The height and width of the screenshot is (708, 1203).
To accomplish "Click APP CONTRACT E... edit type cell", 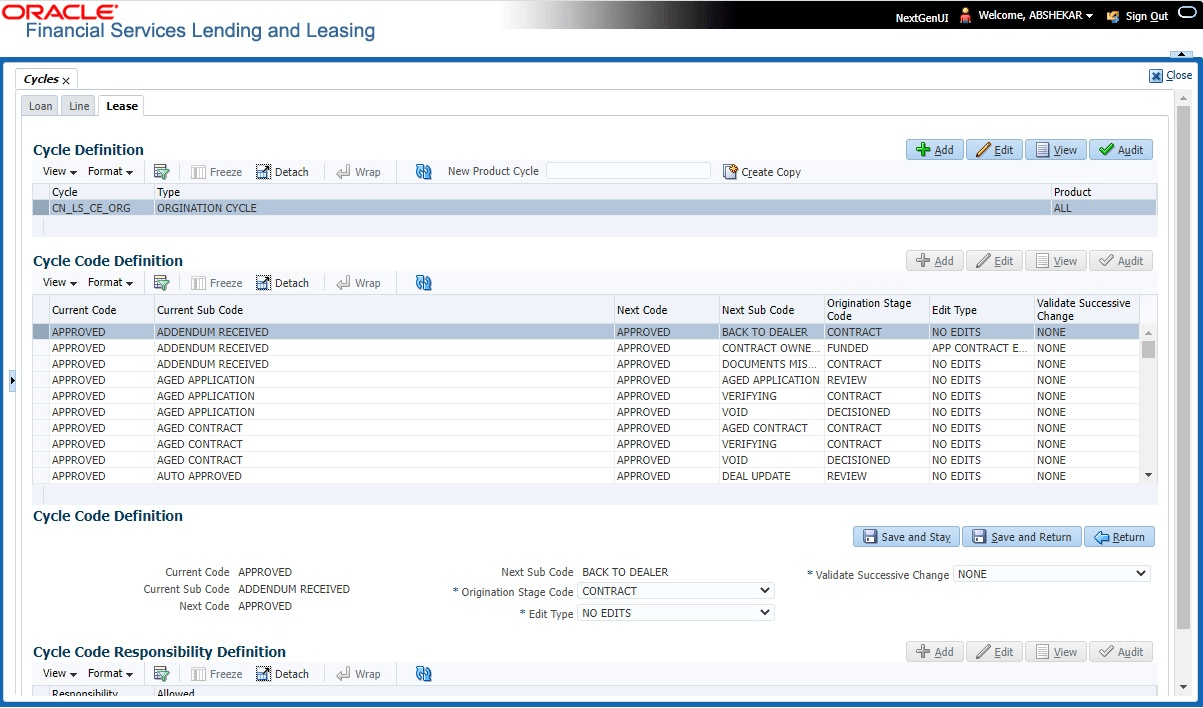I will [x=981, y=348].
